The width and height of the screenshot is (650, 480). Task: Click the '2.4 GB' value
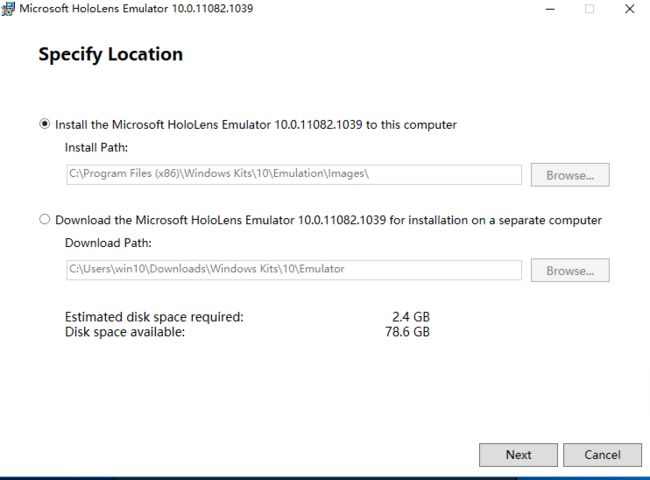tap(411, 317)
